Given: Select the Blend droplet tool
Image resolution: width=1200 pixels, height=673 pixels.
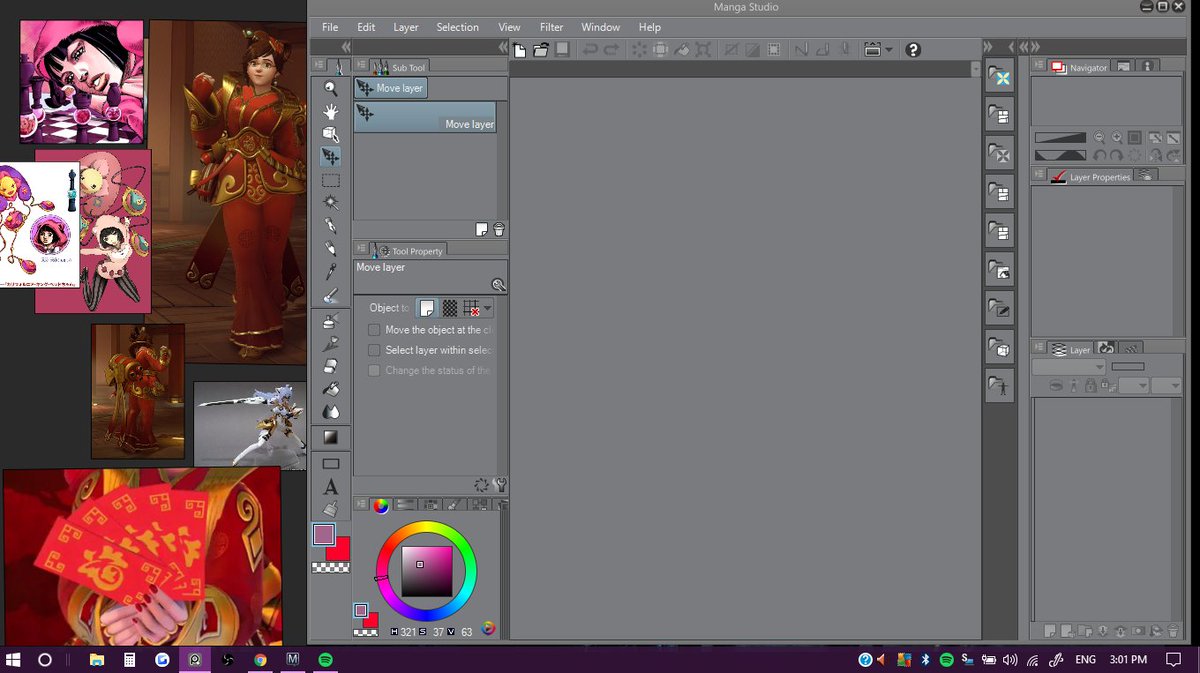Looking at the screenshot, I should 330,412.
